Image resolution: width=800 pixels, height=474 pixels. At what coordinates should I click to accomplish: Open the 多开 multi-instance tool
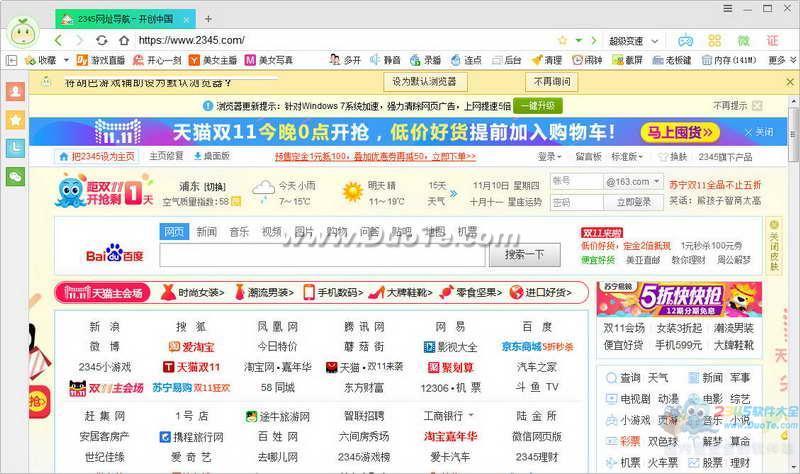345,60
